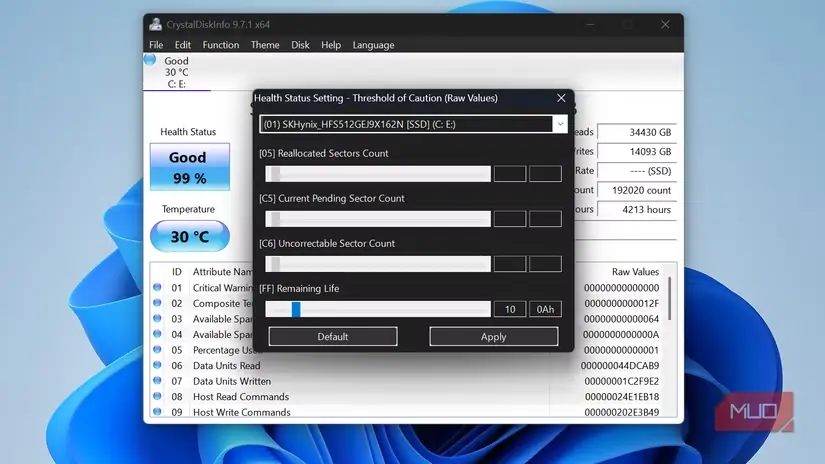Click the dropdown arrow of disk selector
The width and height of the screenshot is (825, 464).
[560, 124]
